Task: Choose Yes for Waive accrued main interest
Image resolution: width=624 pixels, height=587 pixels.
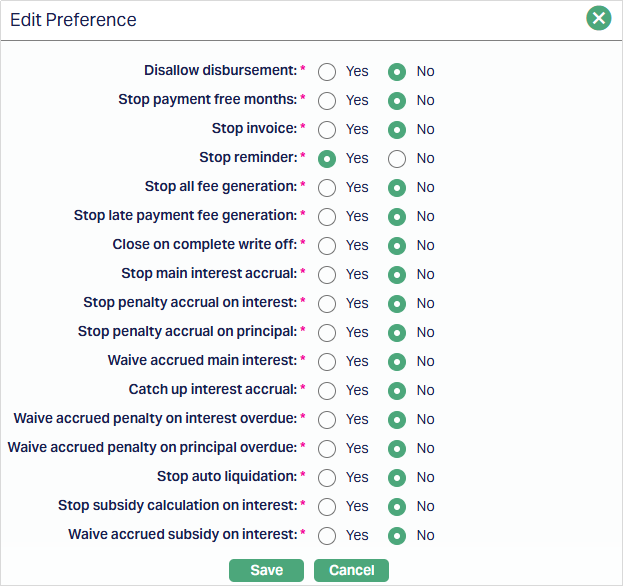Action: pos(327,361)
